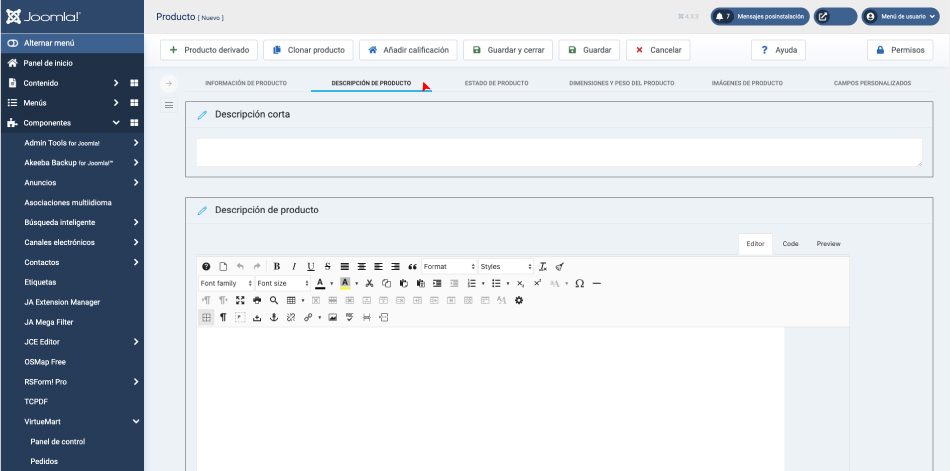Screen dimensions: 950x471
Task: Toggle visual blocks dashed-box icon
Action: tap(240, 317)
